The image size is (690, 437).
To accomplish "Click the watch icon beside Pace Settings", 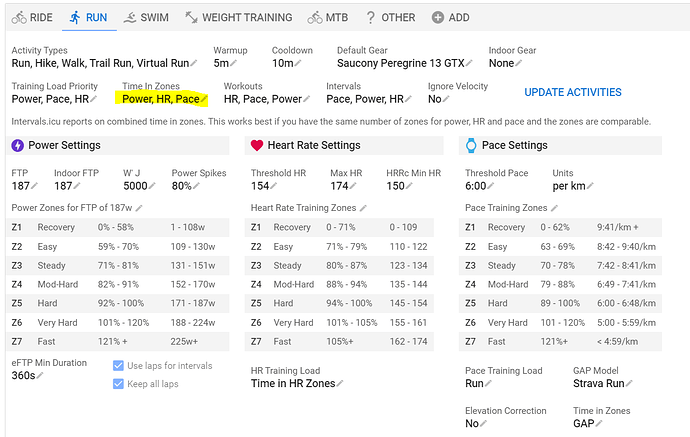I will (470, 145).
